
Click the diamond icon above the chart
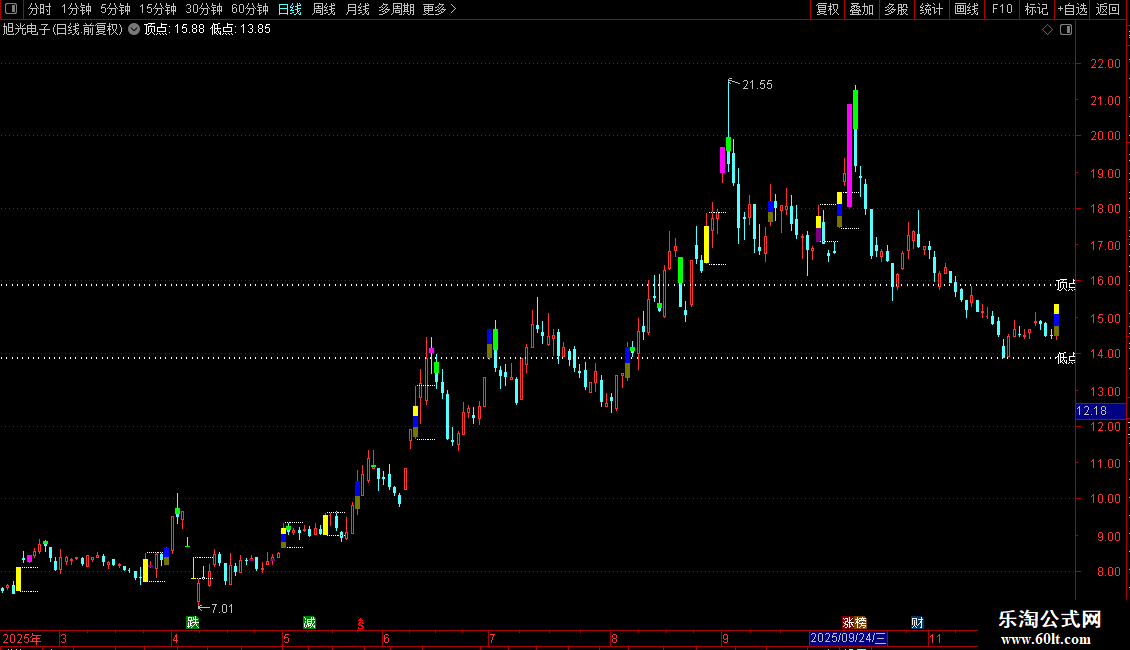coord(1048,30)
